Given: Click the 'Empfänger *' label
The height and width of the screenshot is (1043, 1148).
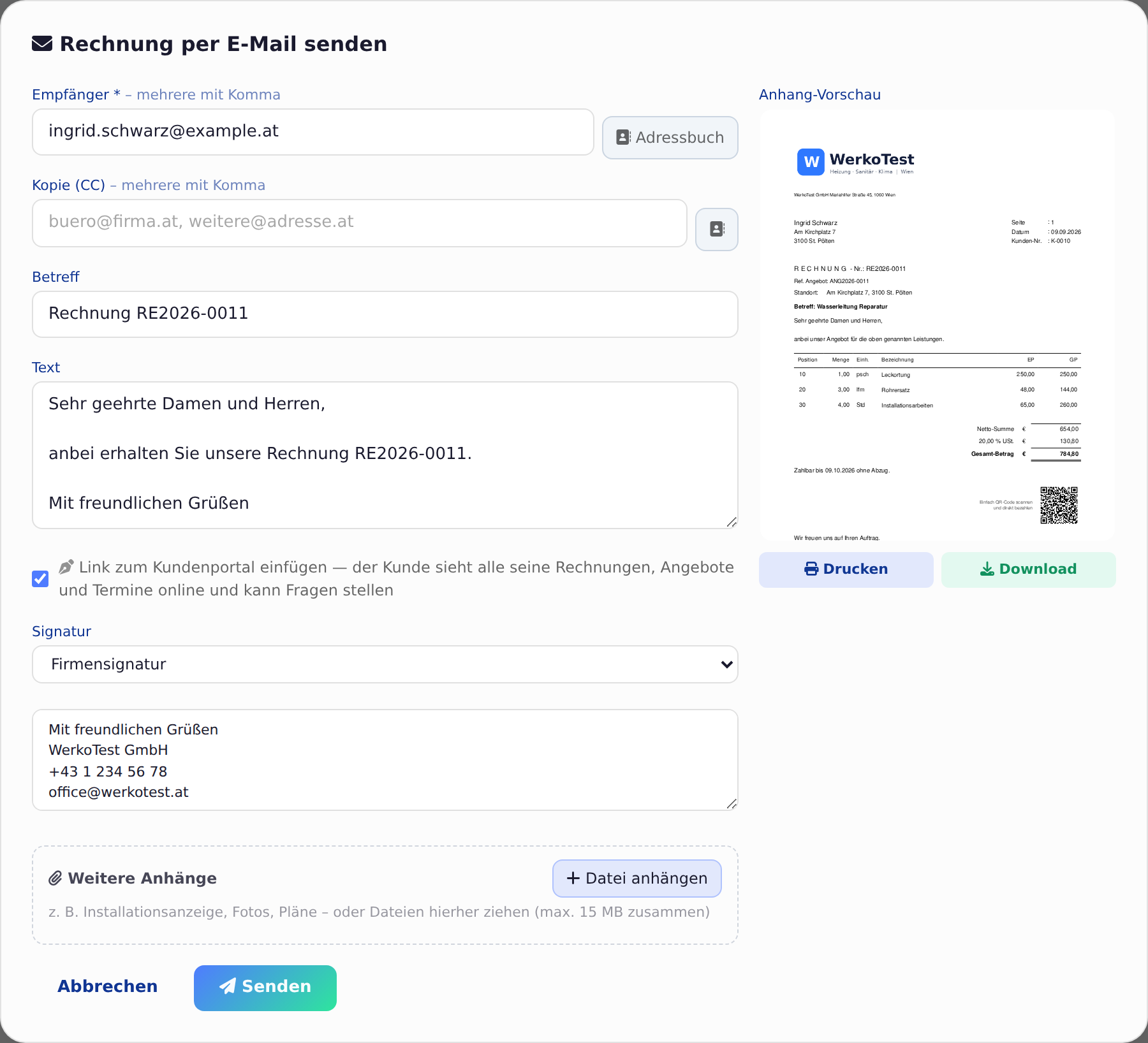Looking at the screenshot, I should pyautogui.click(x=76, y=94).
